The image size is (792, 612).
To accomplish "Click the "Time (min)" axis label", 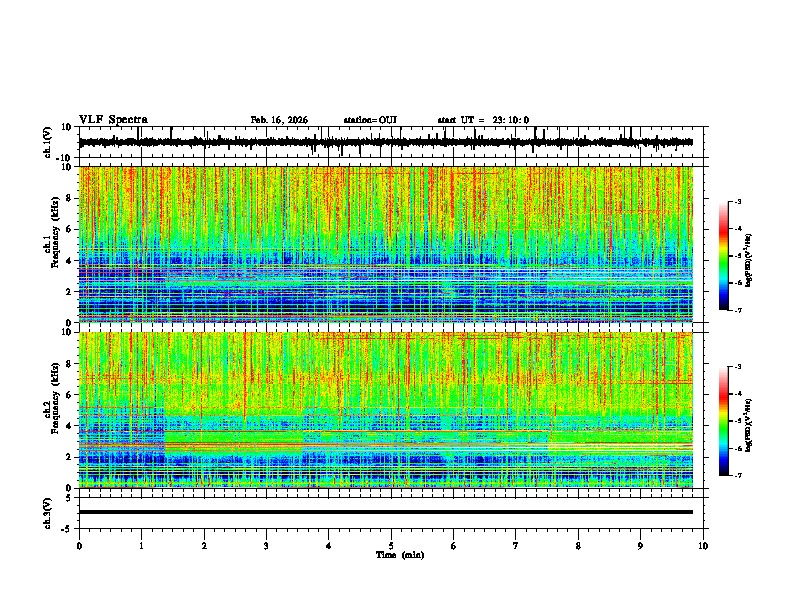I will click(x=400, y=555).
